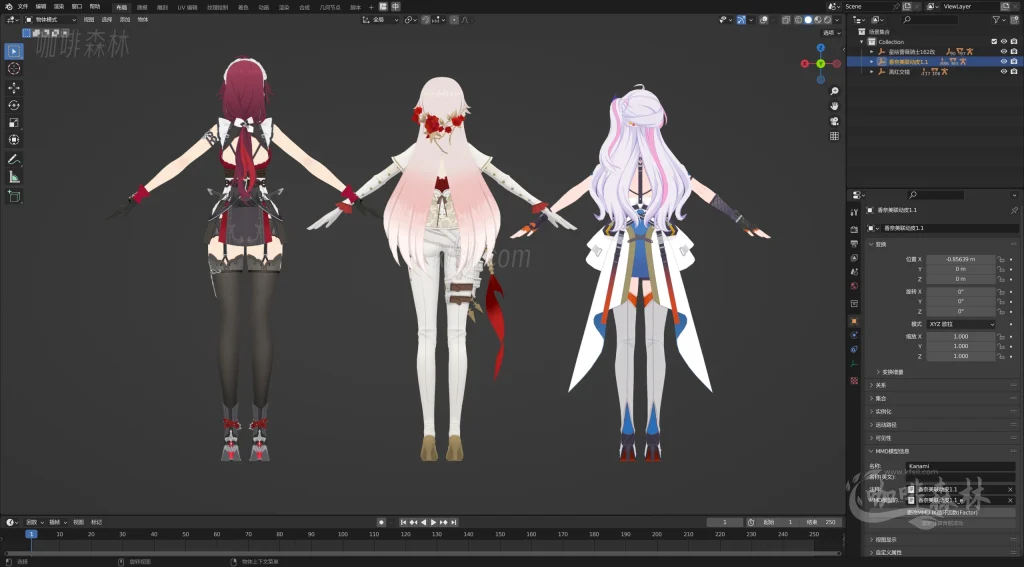The image size is (1024, 567).
Task: Open the Physics properties tab
Action: tap(854, 335)
